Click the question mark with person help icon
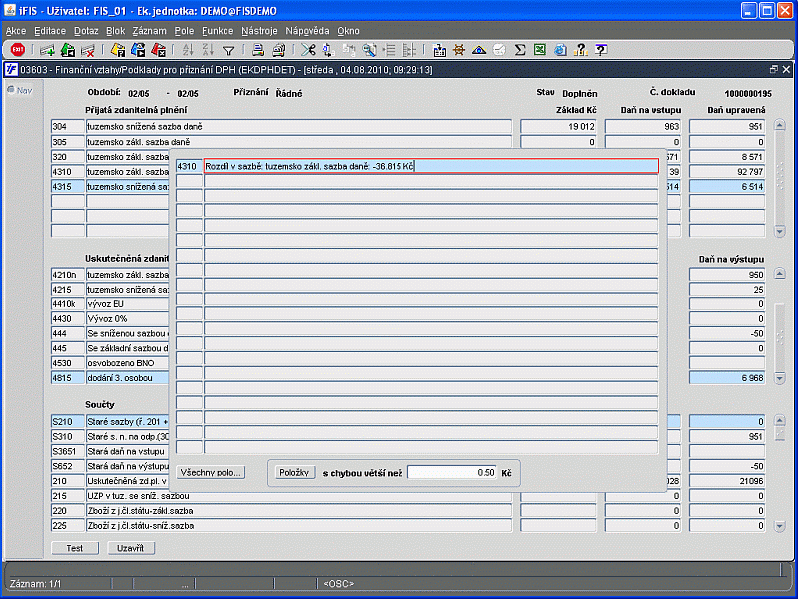This screenshot has height=599, width=798. (x=581, y=50)
